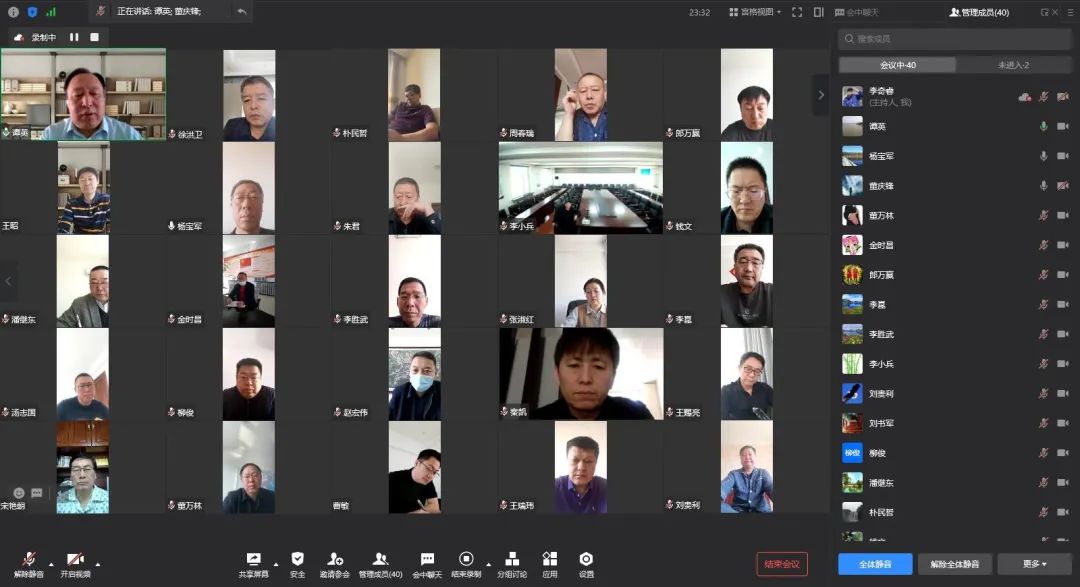Click the red 结束会议 end meeting button

click(x=782, y=564)
